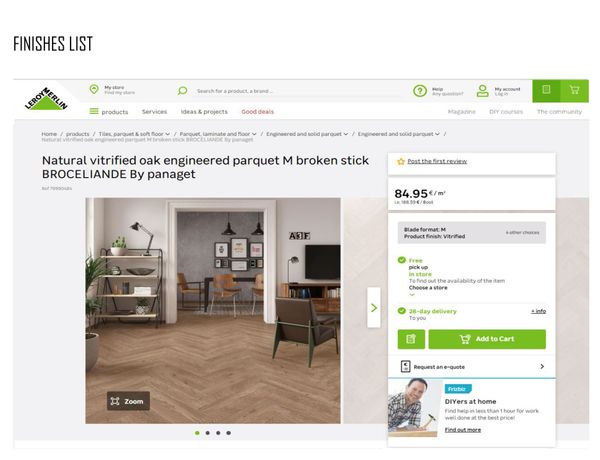600x460 pixels.
Task: Expand the Choose a store chevron
Action: (412, 295)
